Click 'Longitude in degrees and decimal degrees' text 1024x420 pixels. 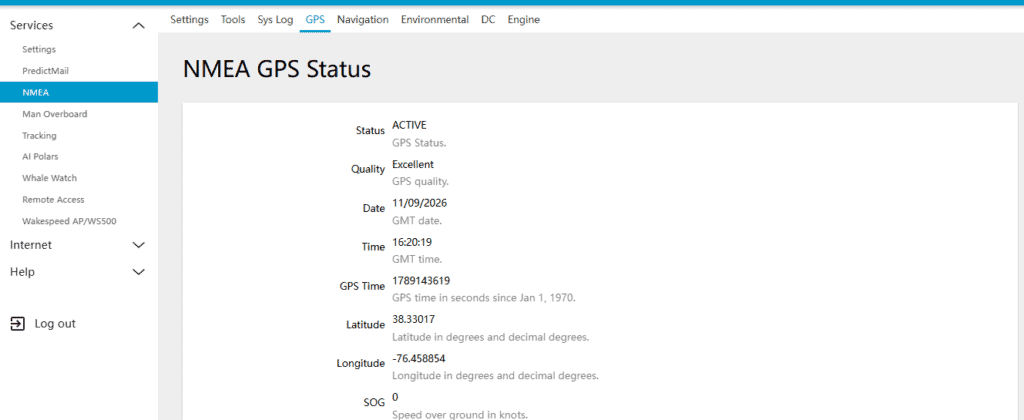point(496,376)
